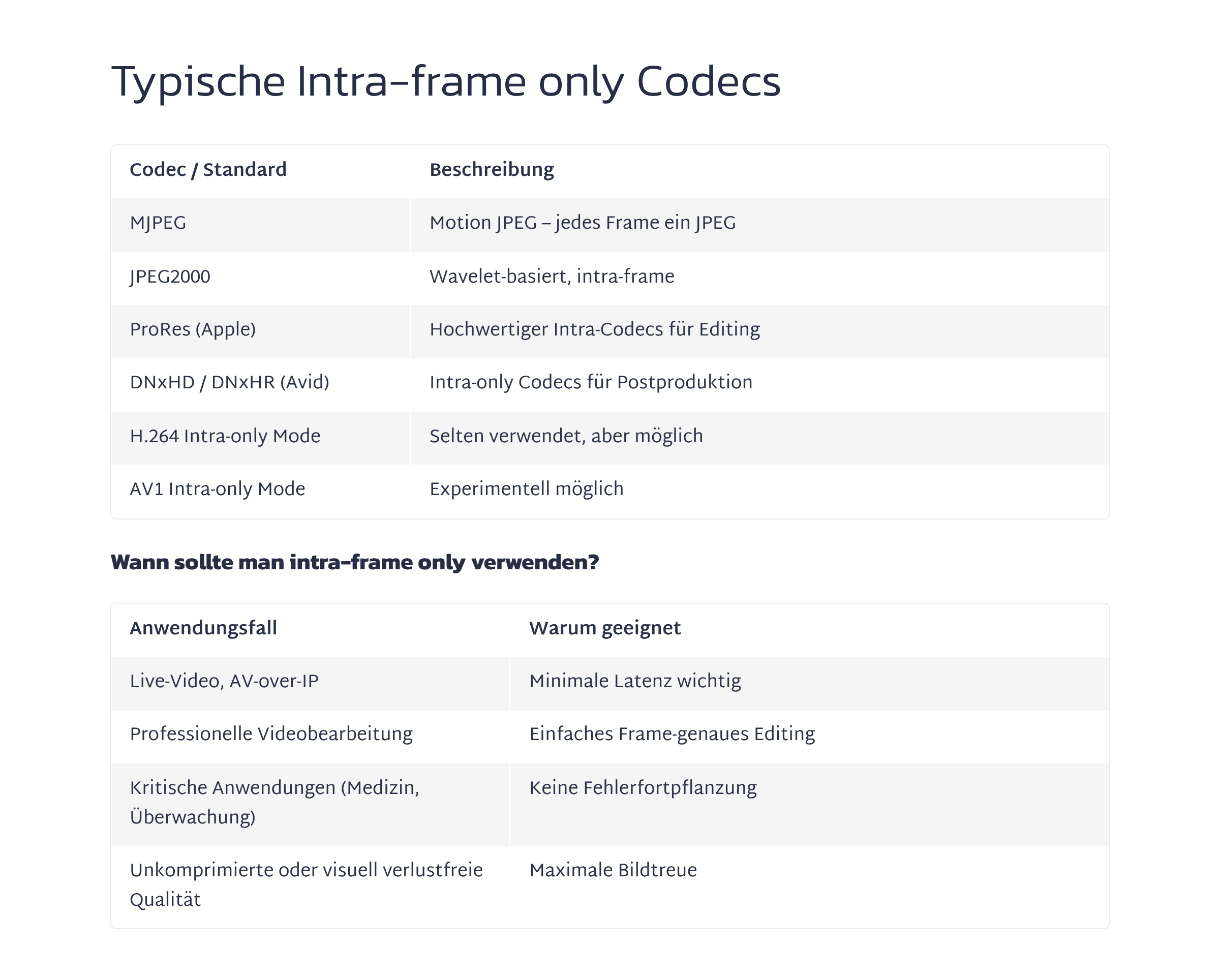
Task: Select the "Live-Video, AV-over-IP" cell
Action: click(224, 681)
